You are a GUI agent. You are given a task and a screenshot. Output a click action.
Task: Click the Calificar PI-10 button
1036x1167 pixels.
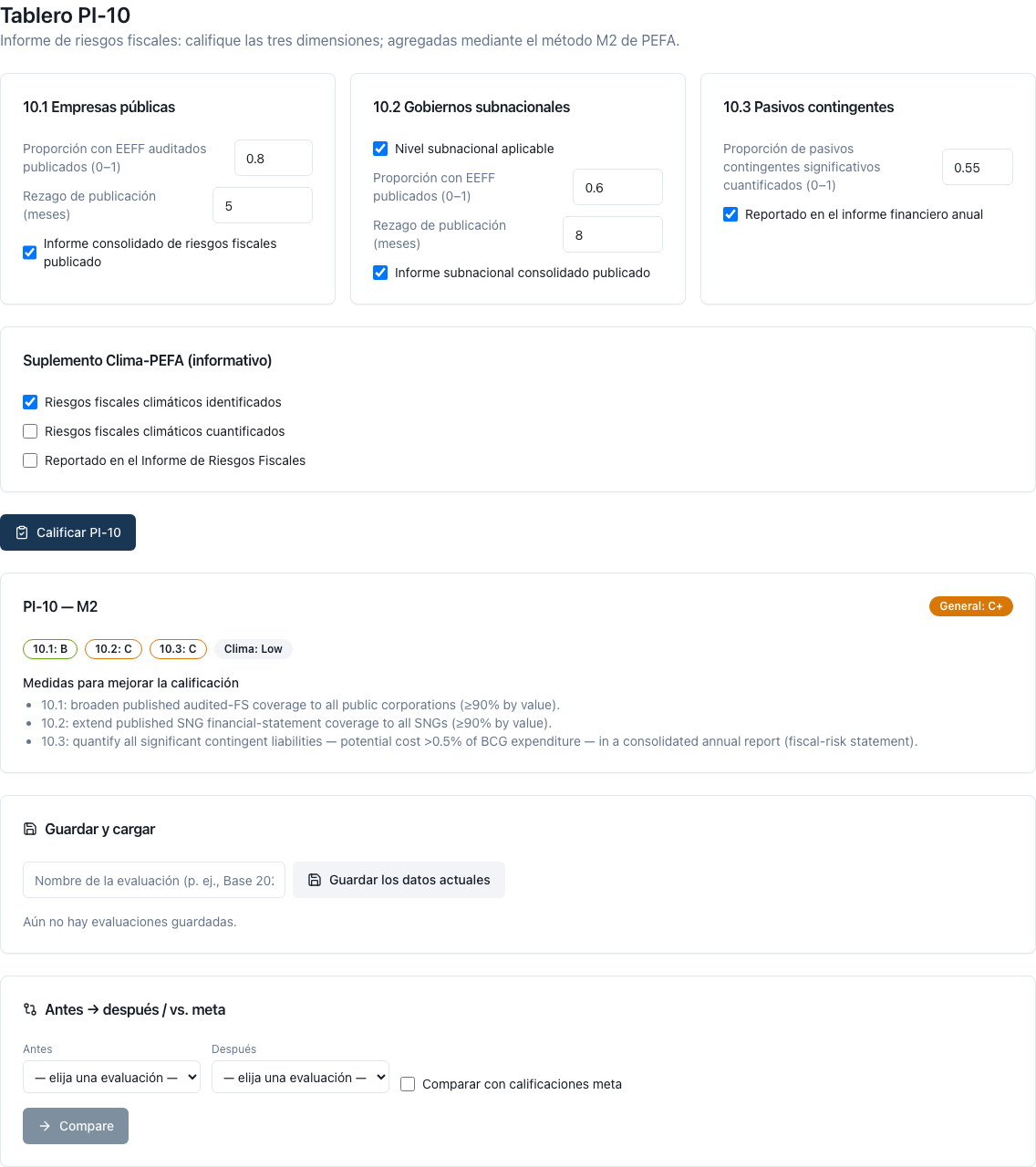(67, 532)
